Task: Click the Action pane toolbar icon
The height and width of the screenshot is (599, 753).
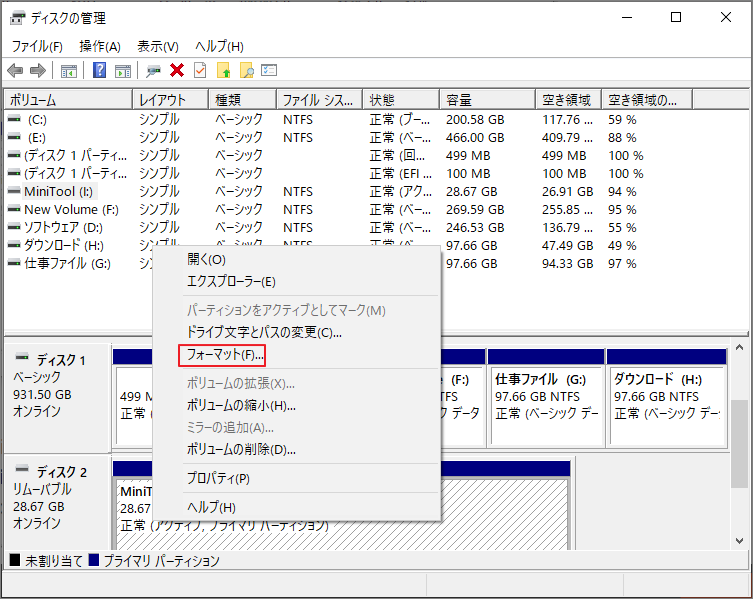Action: [123, 71]
